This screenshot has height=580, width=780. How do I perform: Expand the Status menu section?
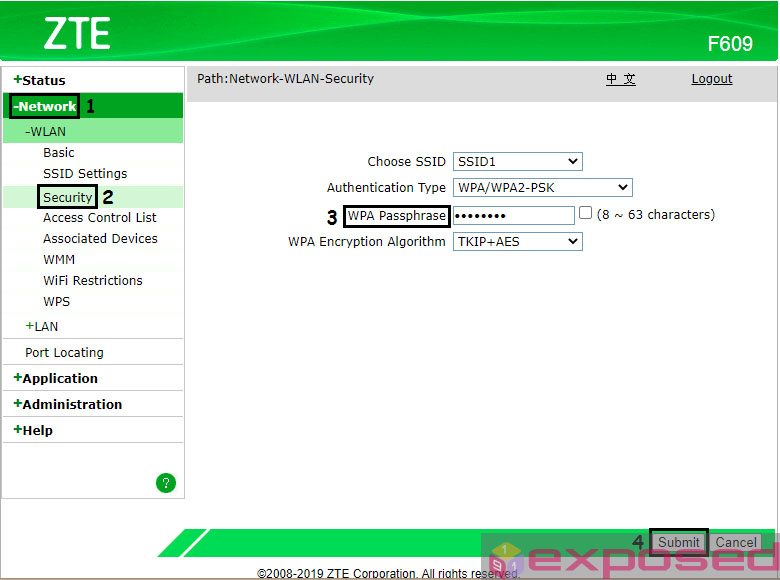click(39, 80)
